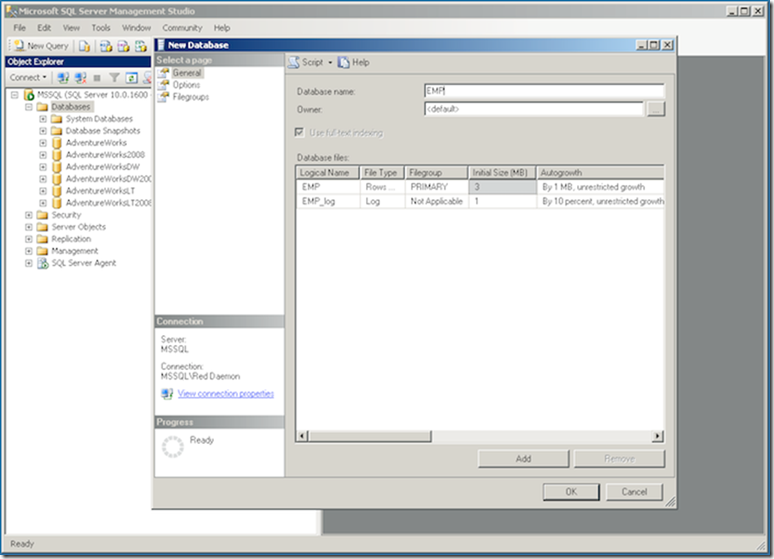Click the Logical Name column header
Image resolution: width=774 pixels, height=559 pixels.
click(327, 173)
